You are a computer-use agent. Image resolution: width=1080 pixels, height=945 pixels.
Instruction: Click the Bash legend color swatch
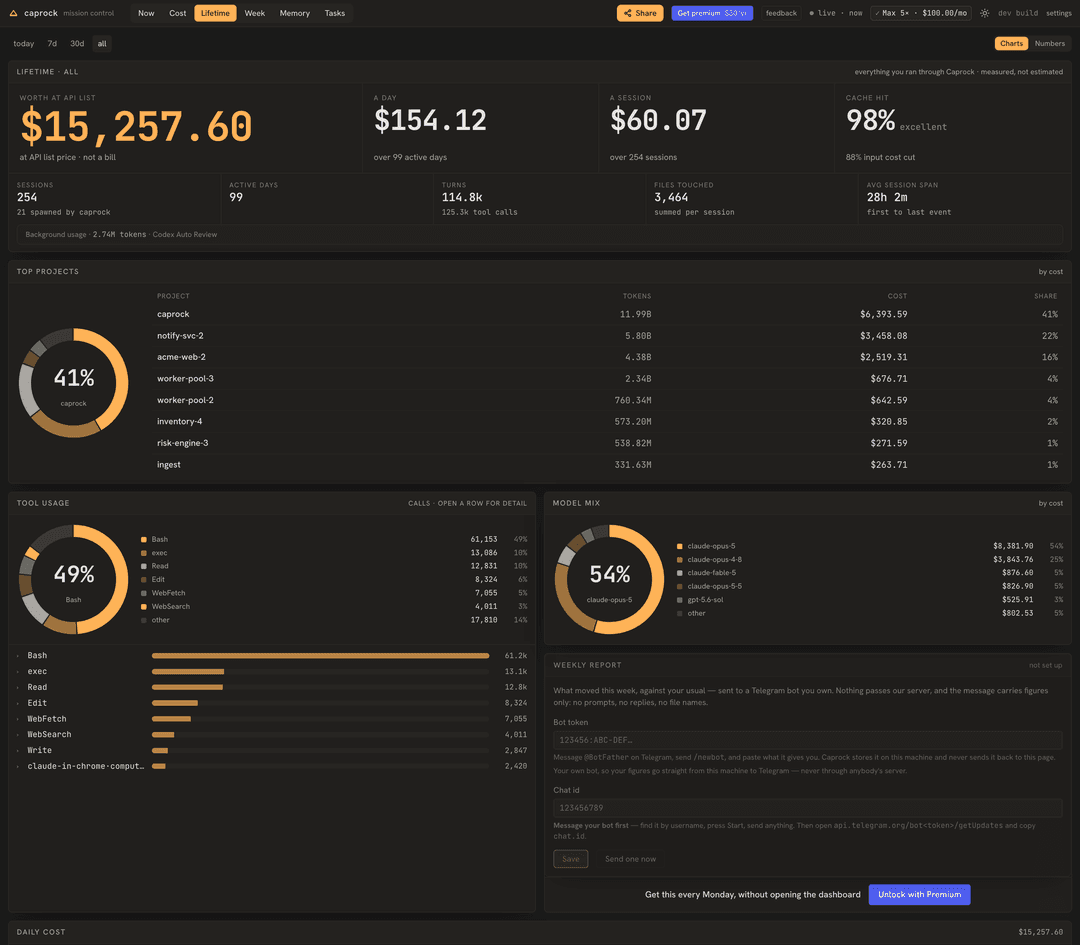(x=144, y=539)
